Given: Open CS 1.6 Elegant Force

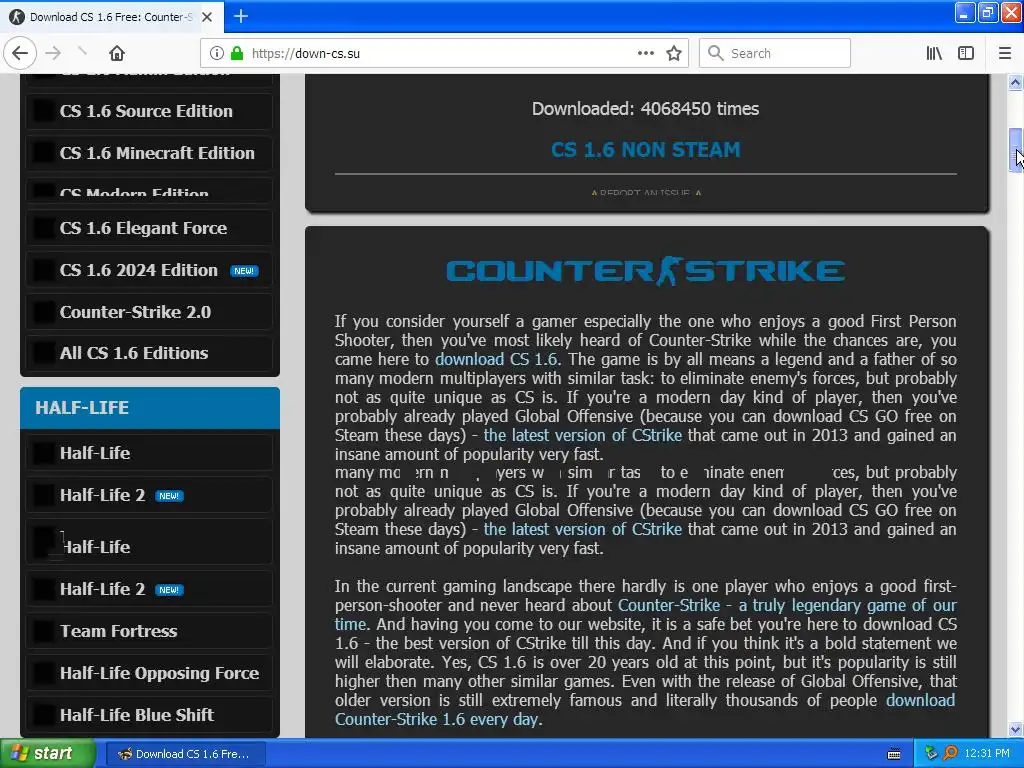Looking at the screenshot, I should click(150, 228).
